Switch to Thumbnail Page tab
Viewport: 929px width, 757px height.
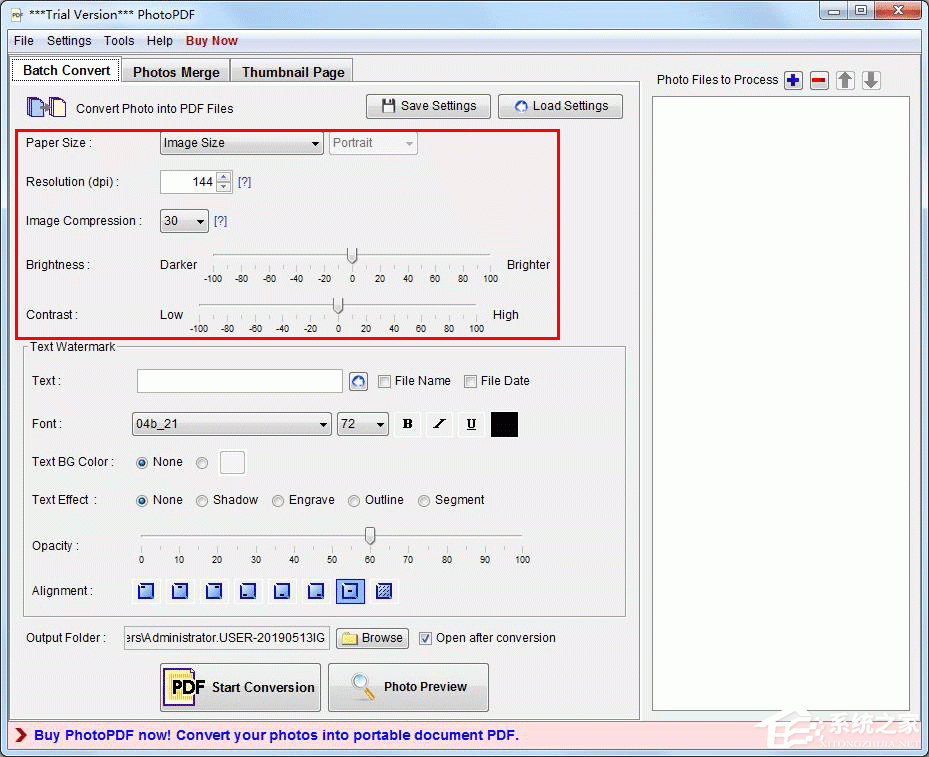[x=293, y=72]
